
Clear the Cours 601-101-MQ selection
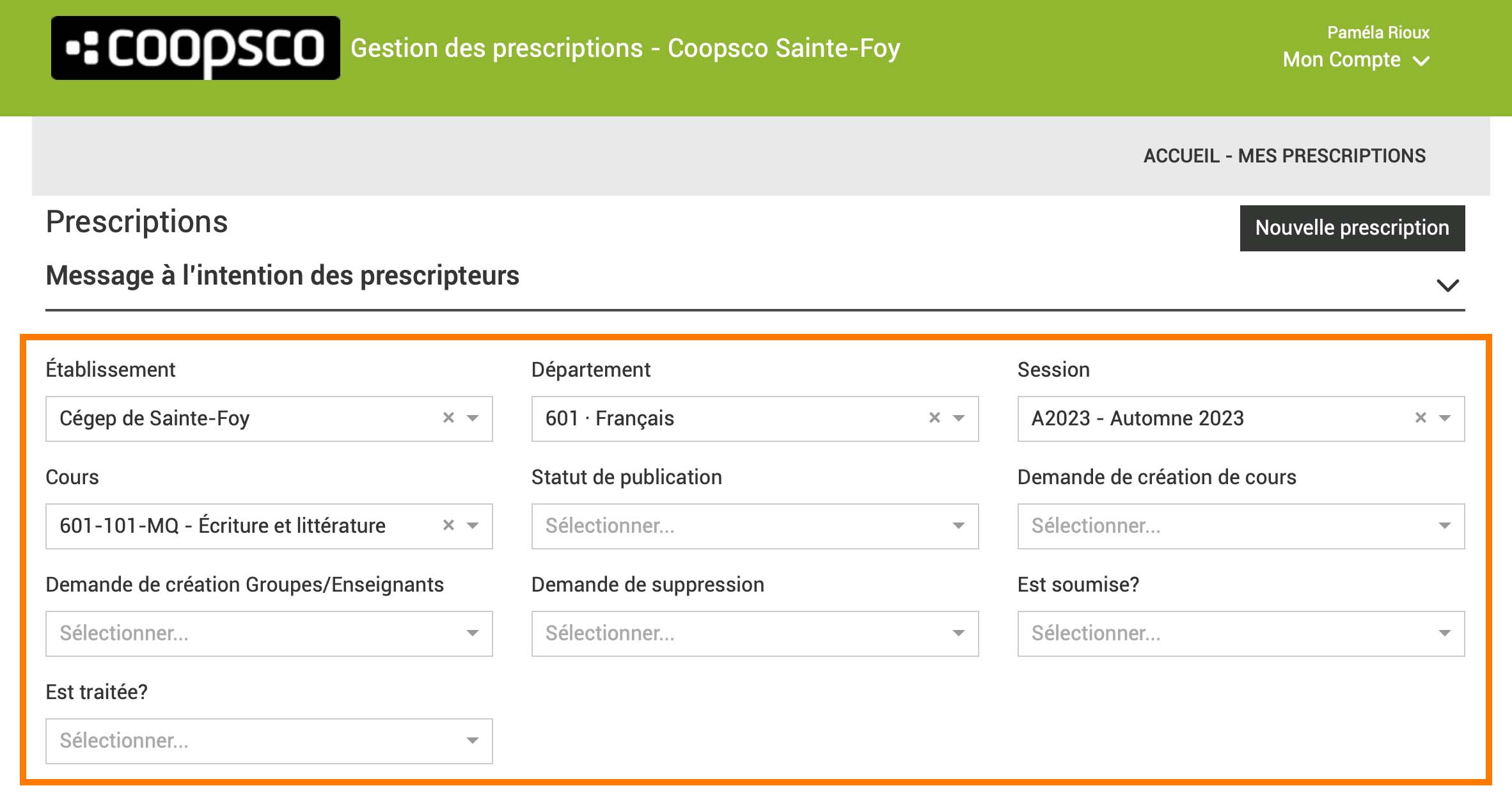coord(448,525)
